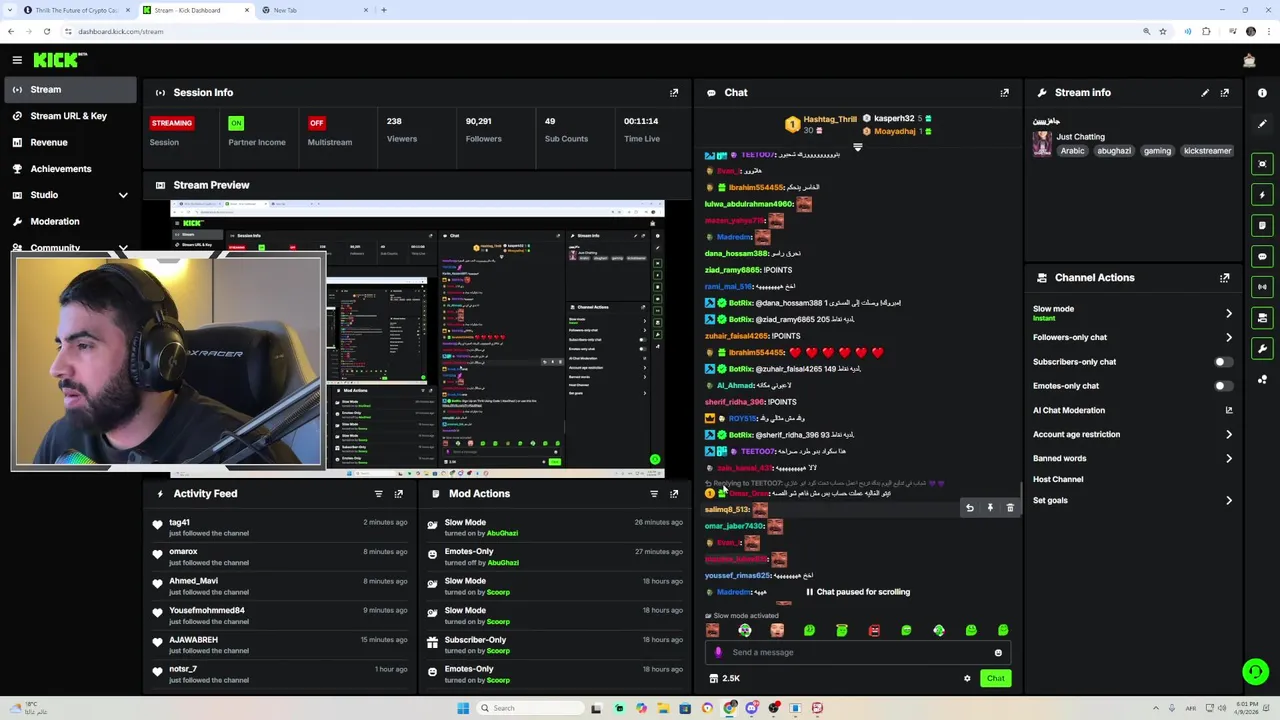Click the pin icon on hovered chat message
Screen dimensions: 1280x720
click(x=990, y=508)
